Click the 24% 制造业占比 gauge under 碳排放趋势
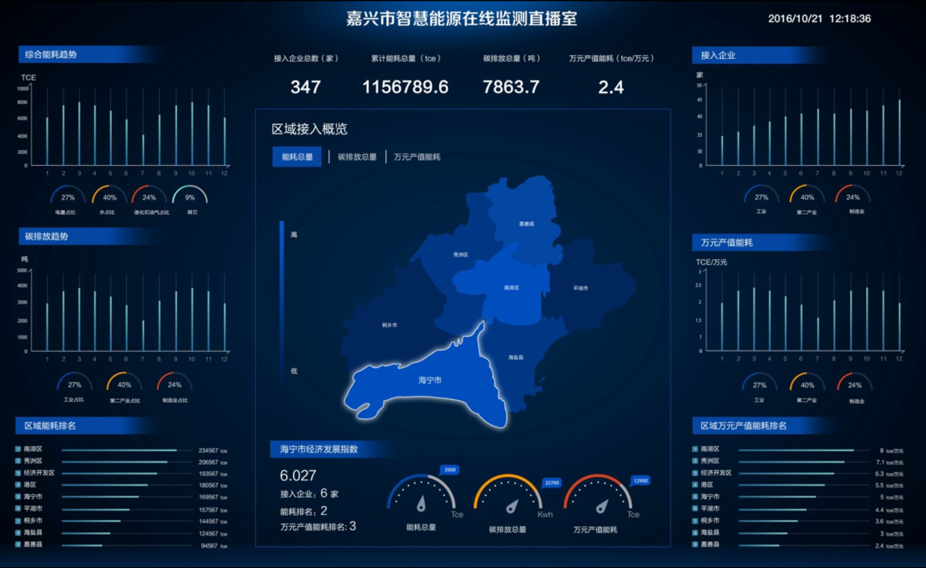 (174, 385)
